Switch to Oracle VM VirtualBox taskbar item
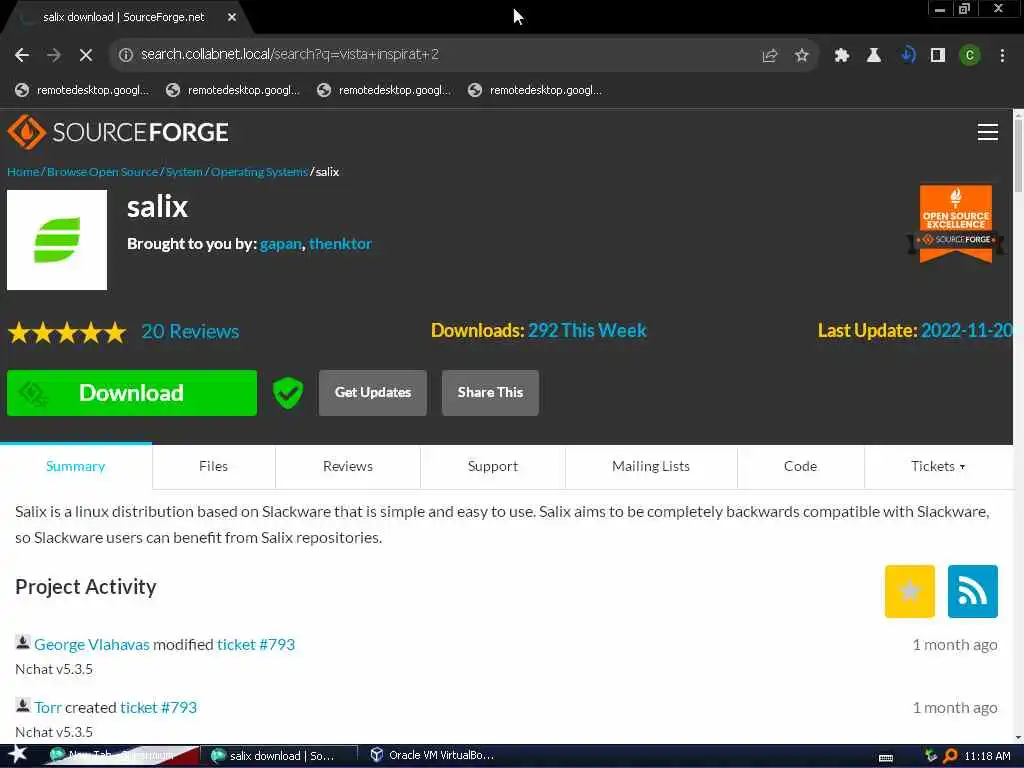This screenshot has width=1024, height=768. 432,756
